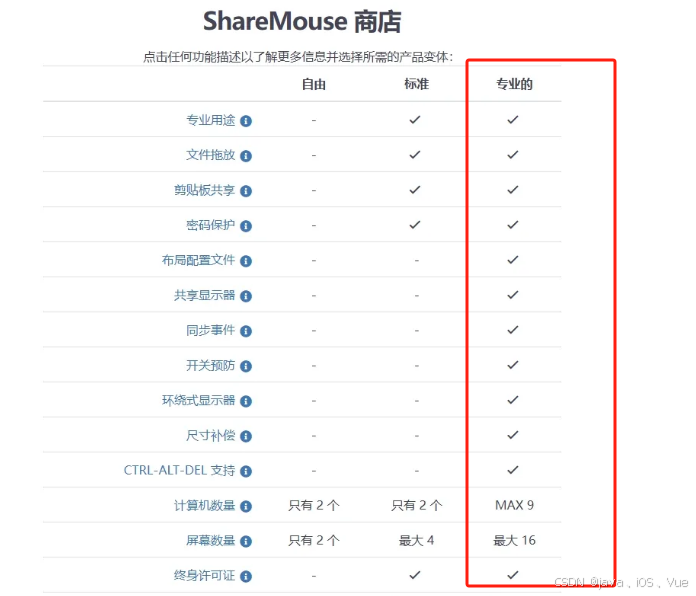Click info icon next to CTRL-ALT-DEL 支持

[x=246, y=471]
